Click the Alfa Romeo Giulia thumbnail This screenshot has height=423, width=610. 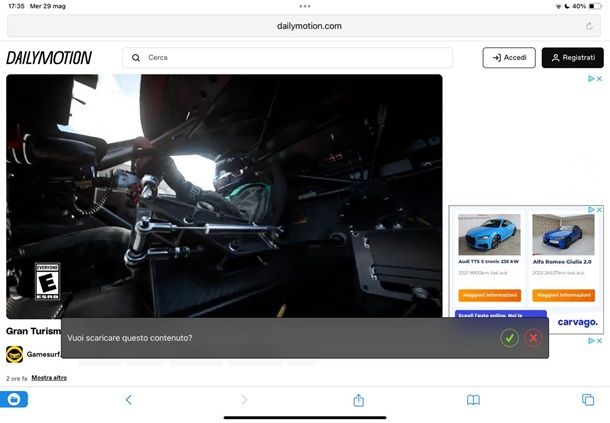tap(563, 235)
